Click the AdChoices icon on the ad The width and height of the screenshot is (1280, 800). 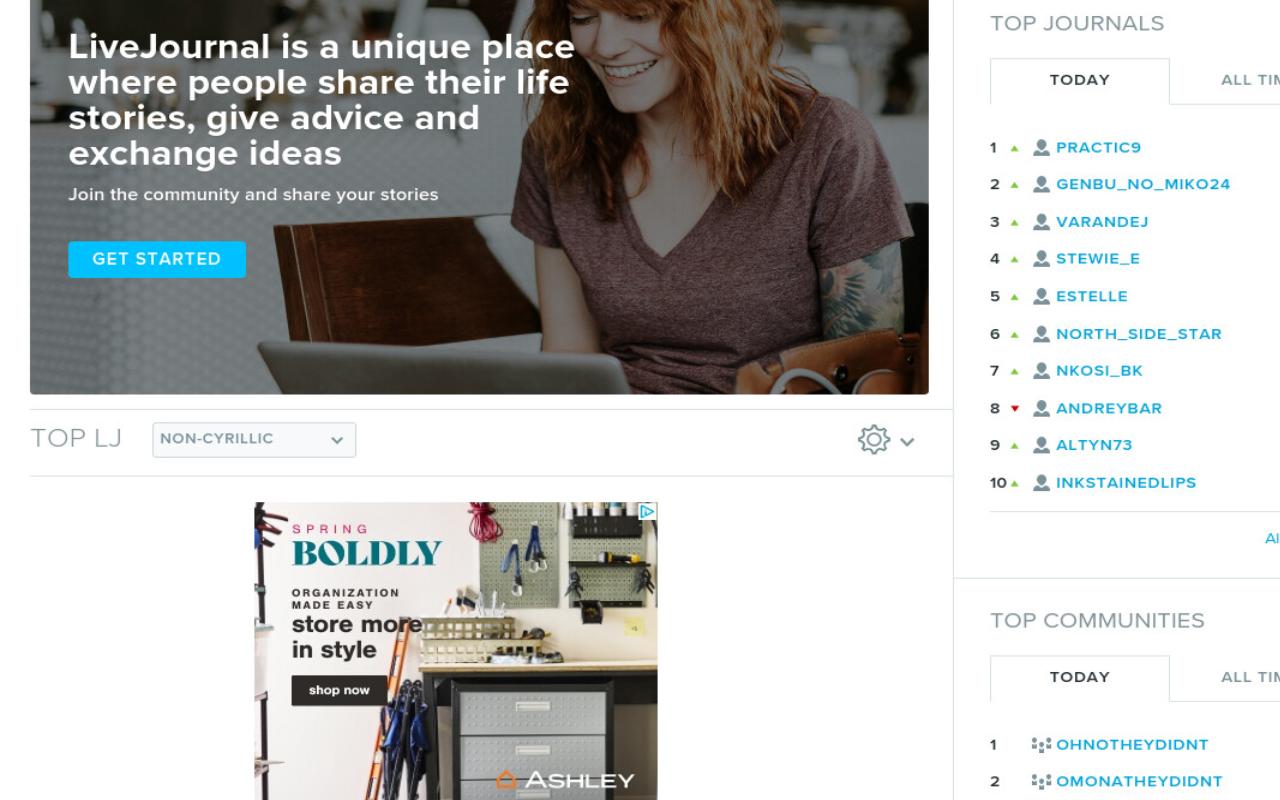(647, 511)
